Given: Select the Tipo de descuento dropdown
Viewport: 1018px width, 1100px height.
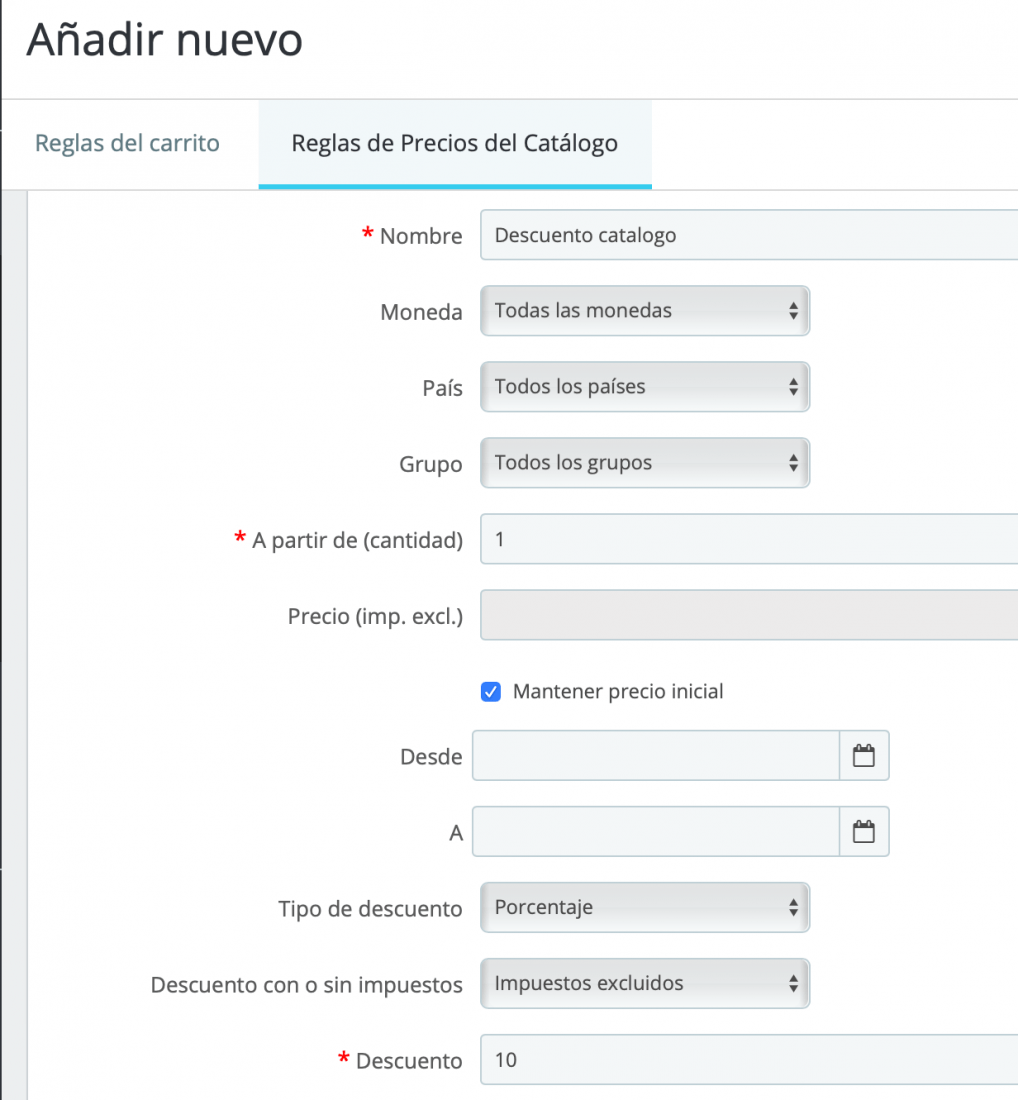Looking at the screenshot, I should point(645,908).
